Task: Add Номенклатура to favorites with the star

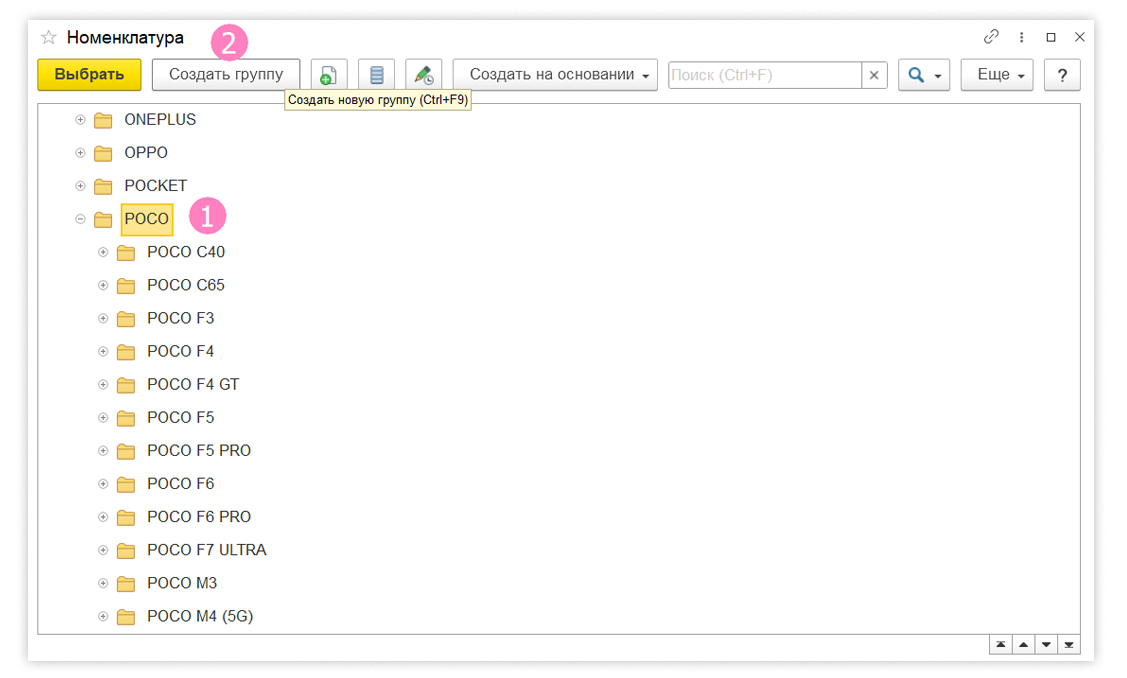Action: tap(48, 37)
